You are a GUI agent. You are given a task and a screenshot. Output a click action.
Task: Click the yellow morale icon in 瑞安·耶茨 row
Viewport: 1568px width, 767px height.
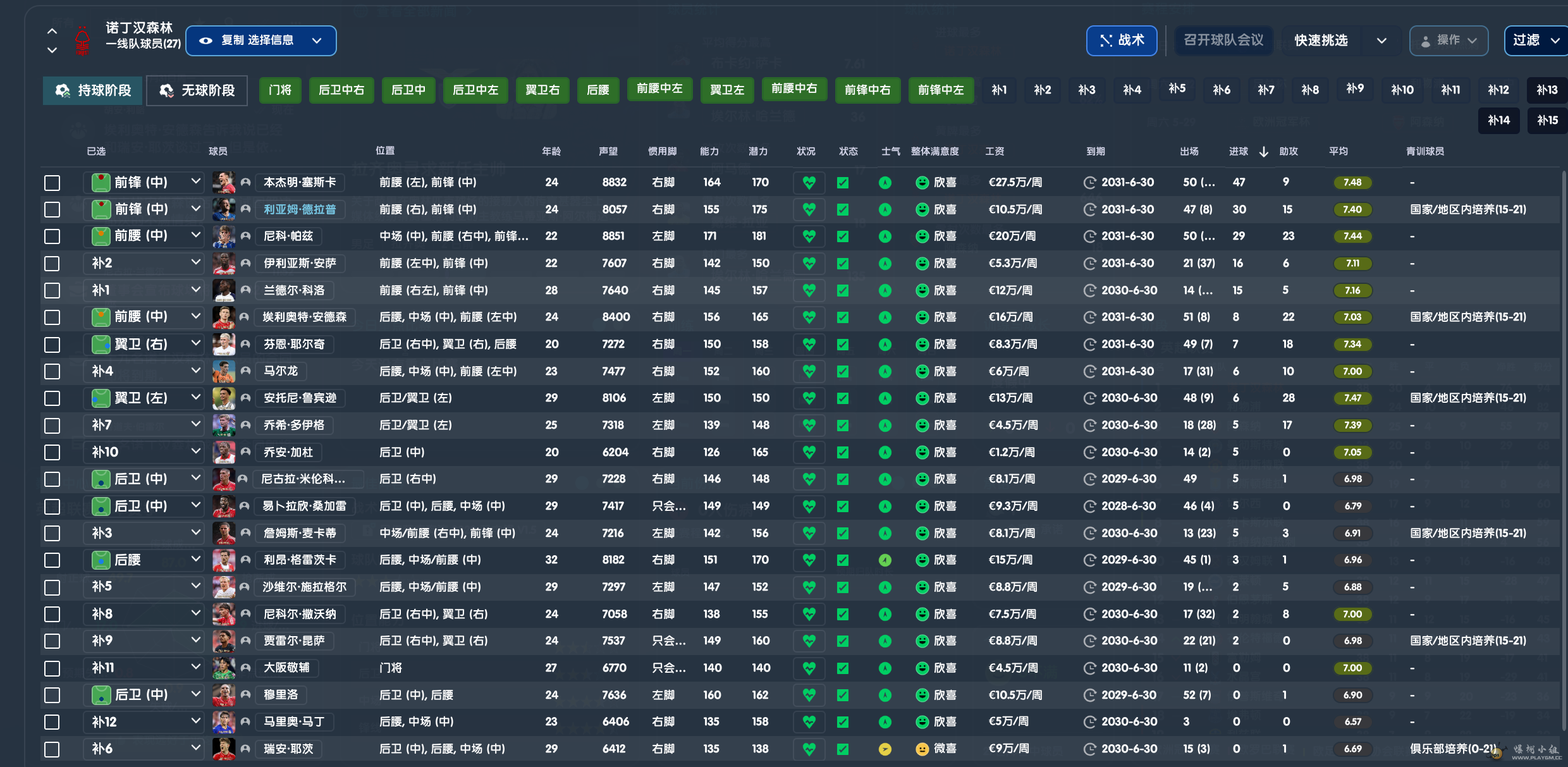coord(885,749)
